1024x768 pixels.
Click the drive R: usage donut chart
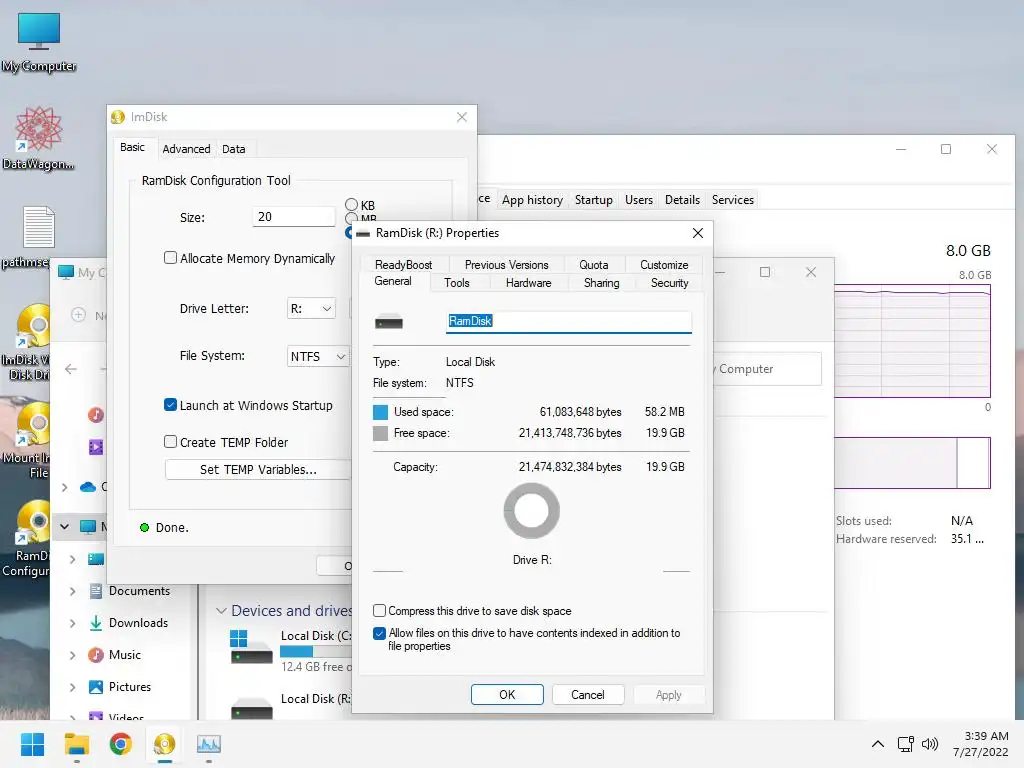(532, 511)
